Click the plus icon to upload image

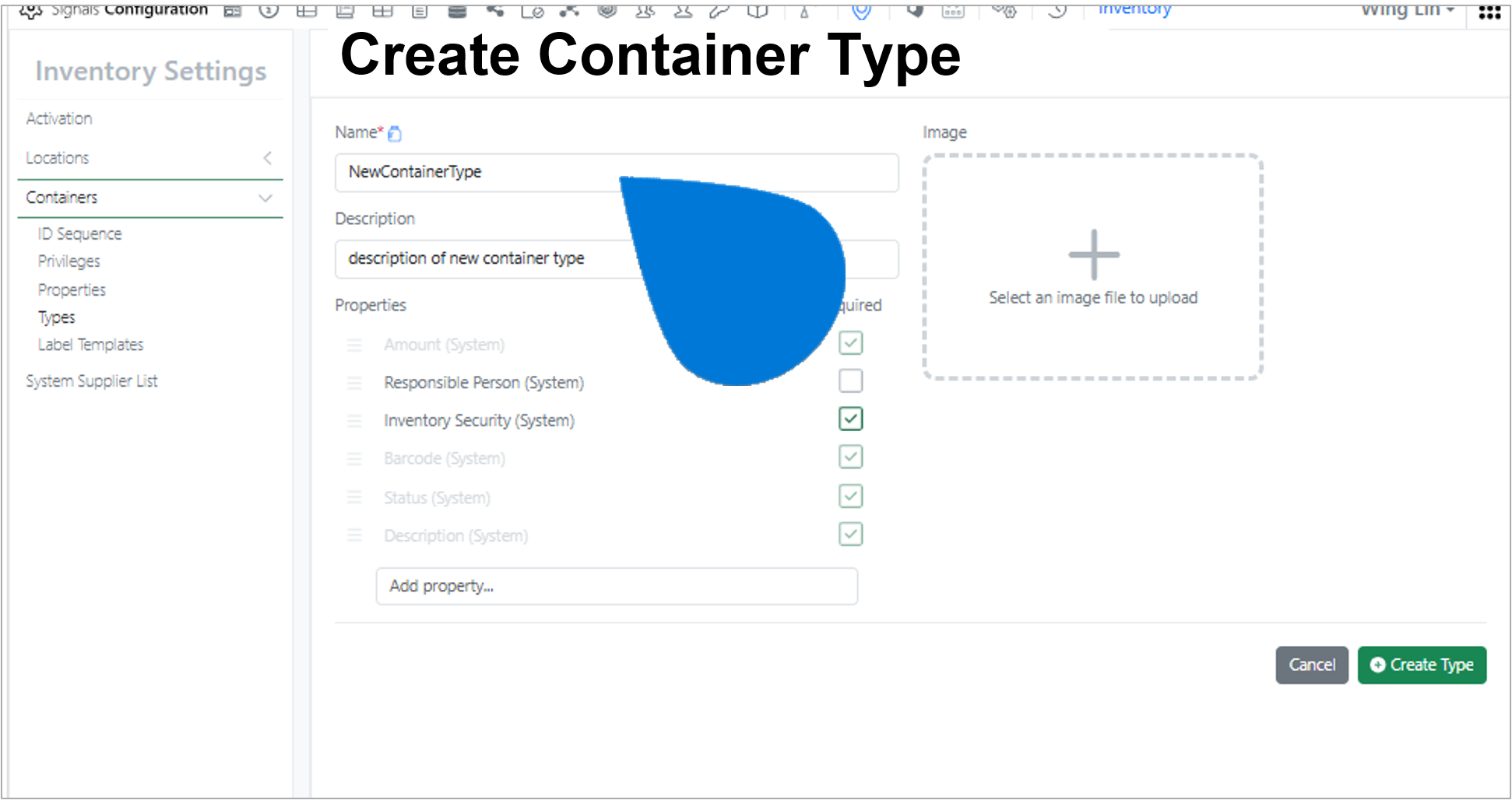coord(1094,254)
